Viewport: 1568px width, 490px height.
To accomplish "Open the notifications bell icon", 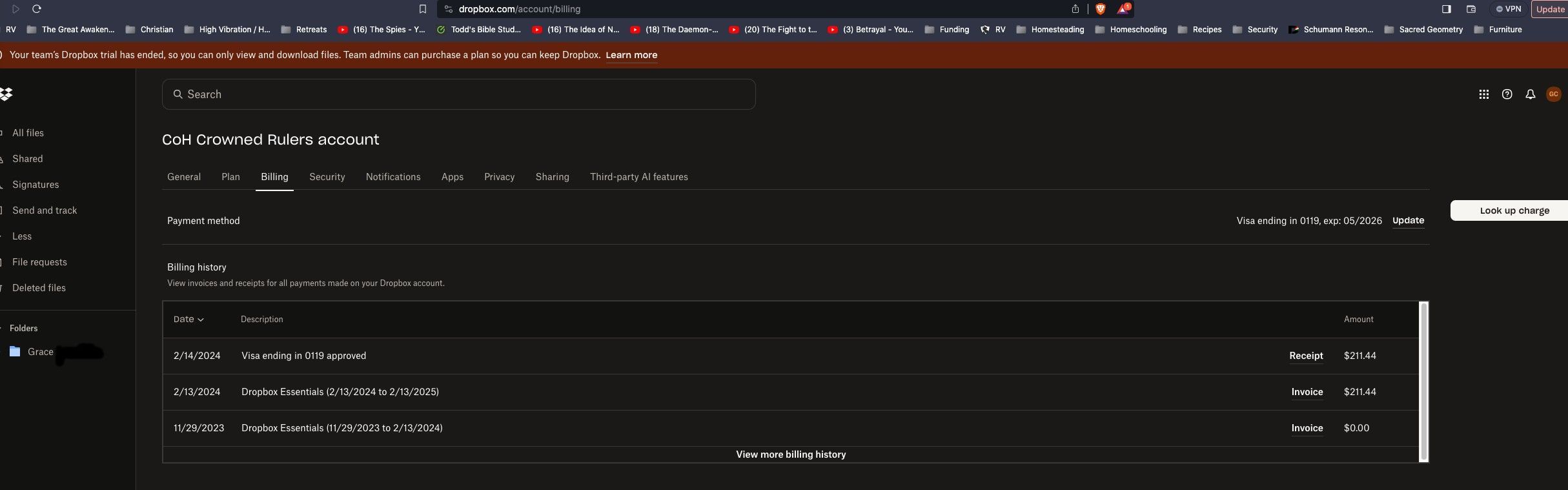I will [x=1530, y=94].
